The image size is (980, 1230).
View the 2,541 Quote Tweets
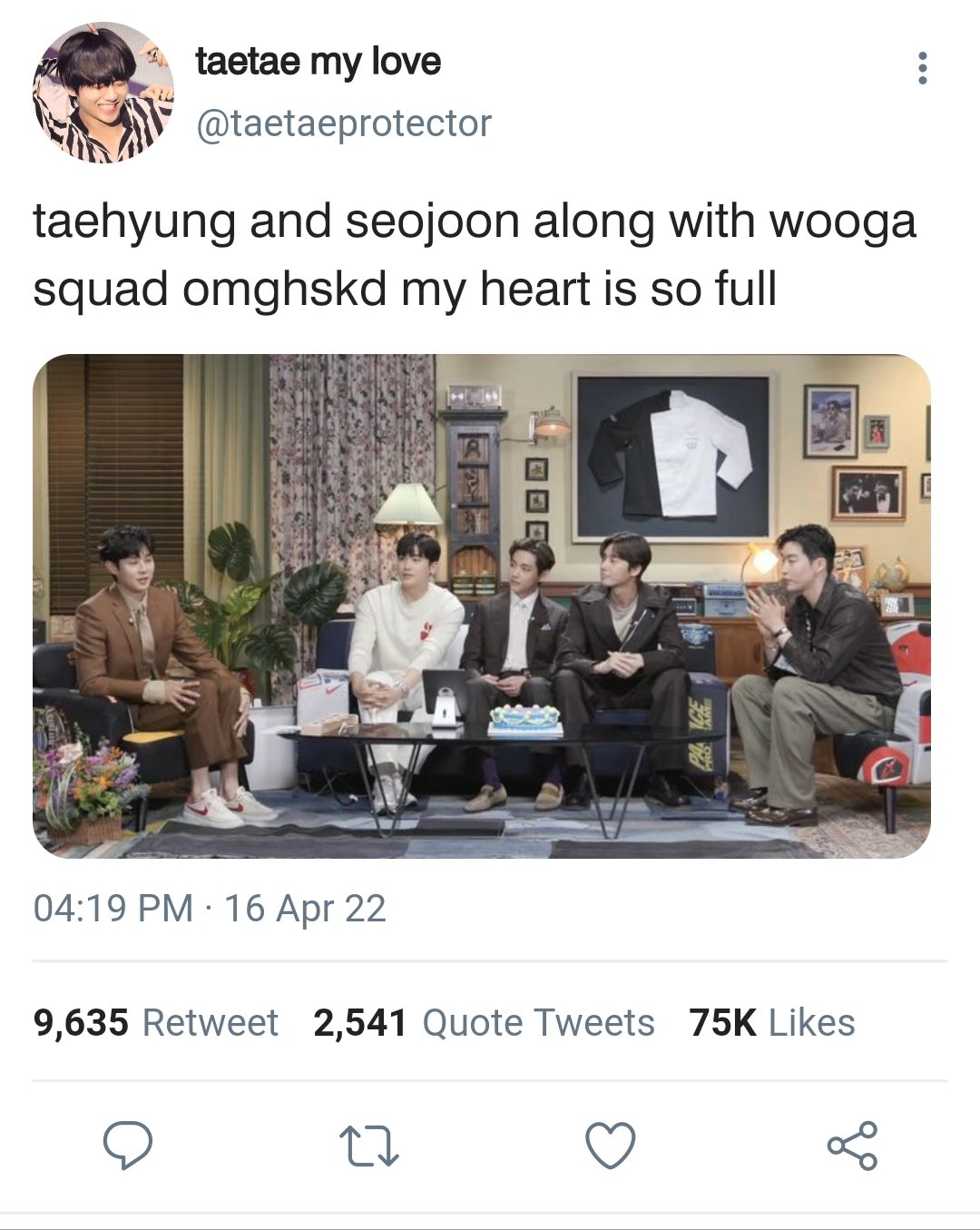point(484,1023)
